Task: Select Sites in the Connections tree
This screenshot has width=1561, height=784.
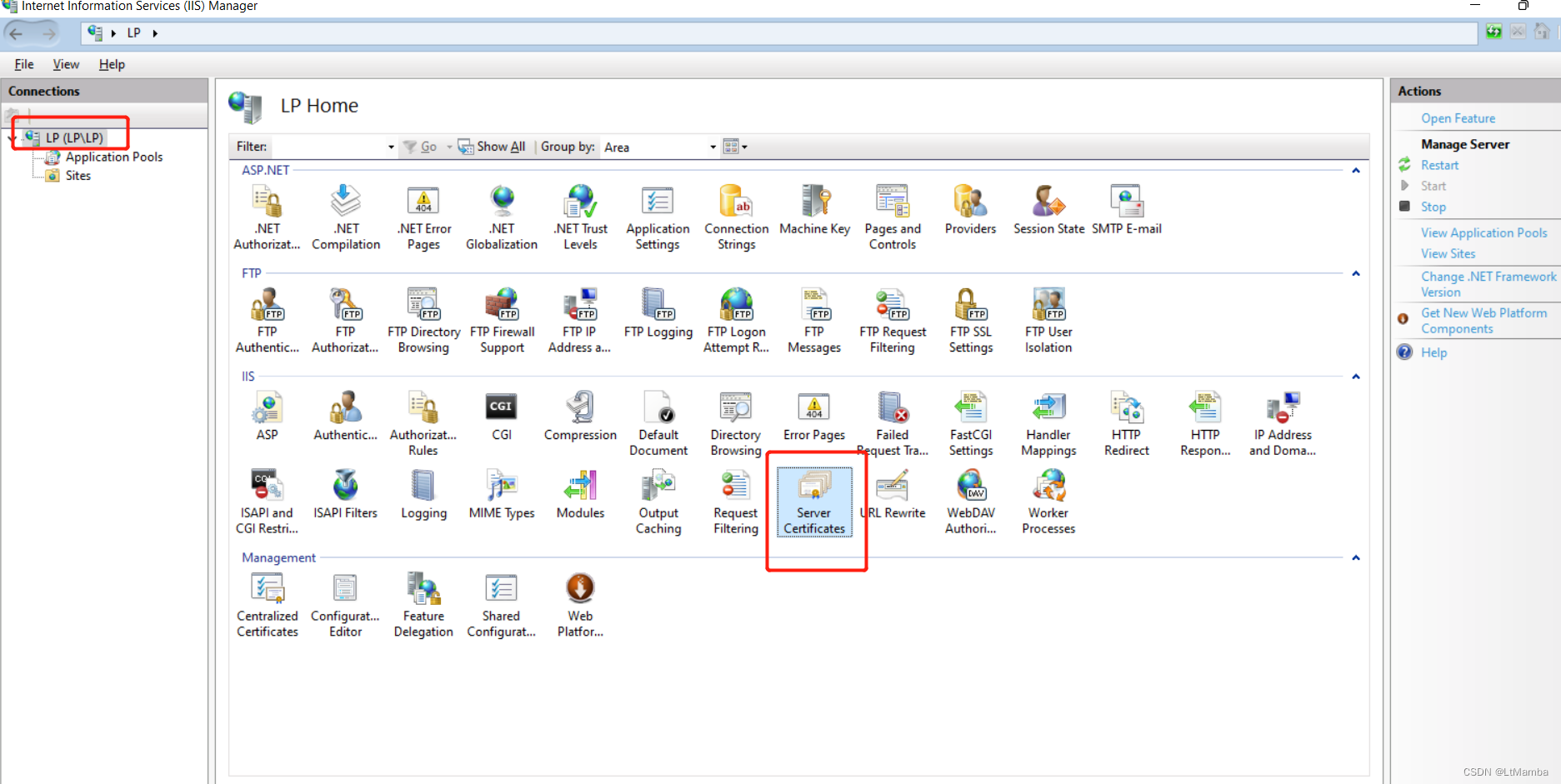Action: pos(78,176)
